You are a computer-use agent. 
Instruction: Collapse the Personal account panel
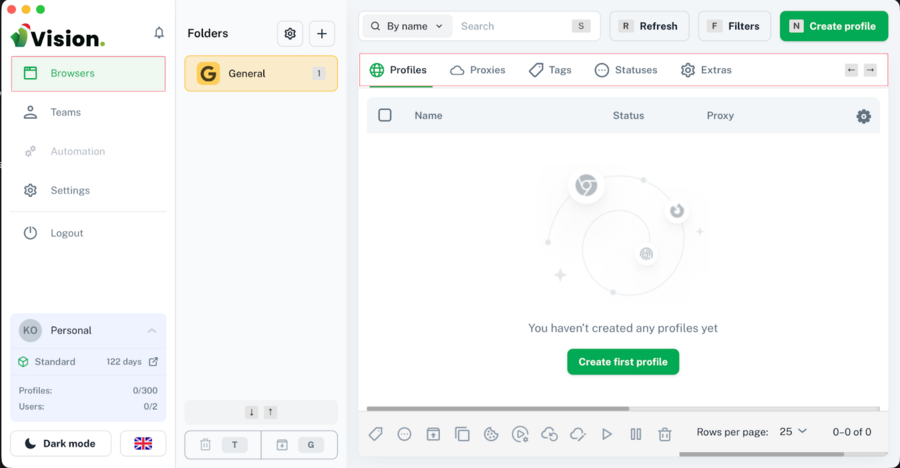[152, 330]
